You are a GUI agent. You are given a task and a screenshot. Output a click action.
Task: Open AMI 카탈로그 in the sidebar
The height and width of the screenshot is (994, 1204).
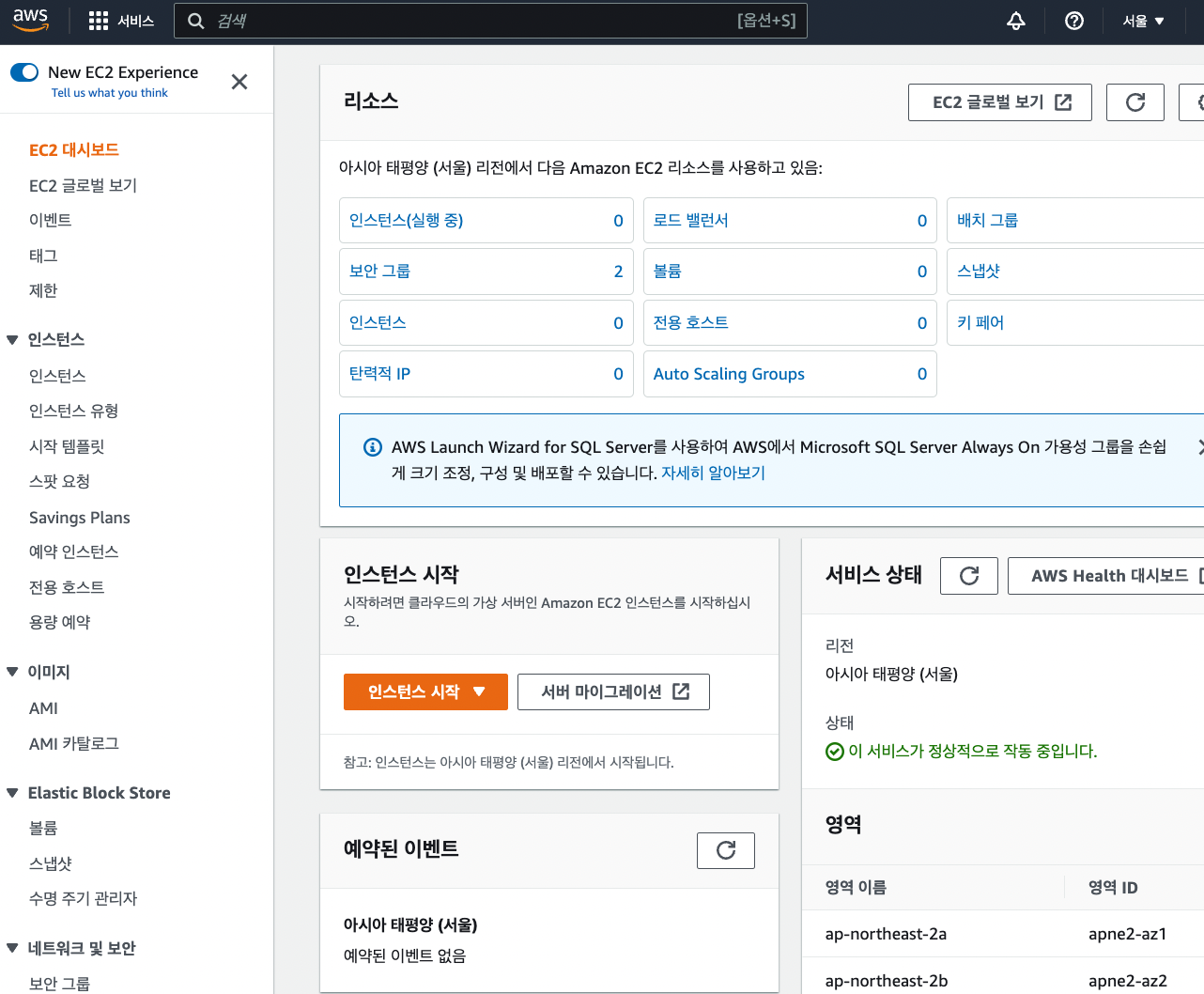[73, 743]
